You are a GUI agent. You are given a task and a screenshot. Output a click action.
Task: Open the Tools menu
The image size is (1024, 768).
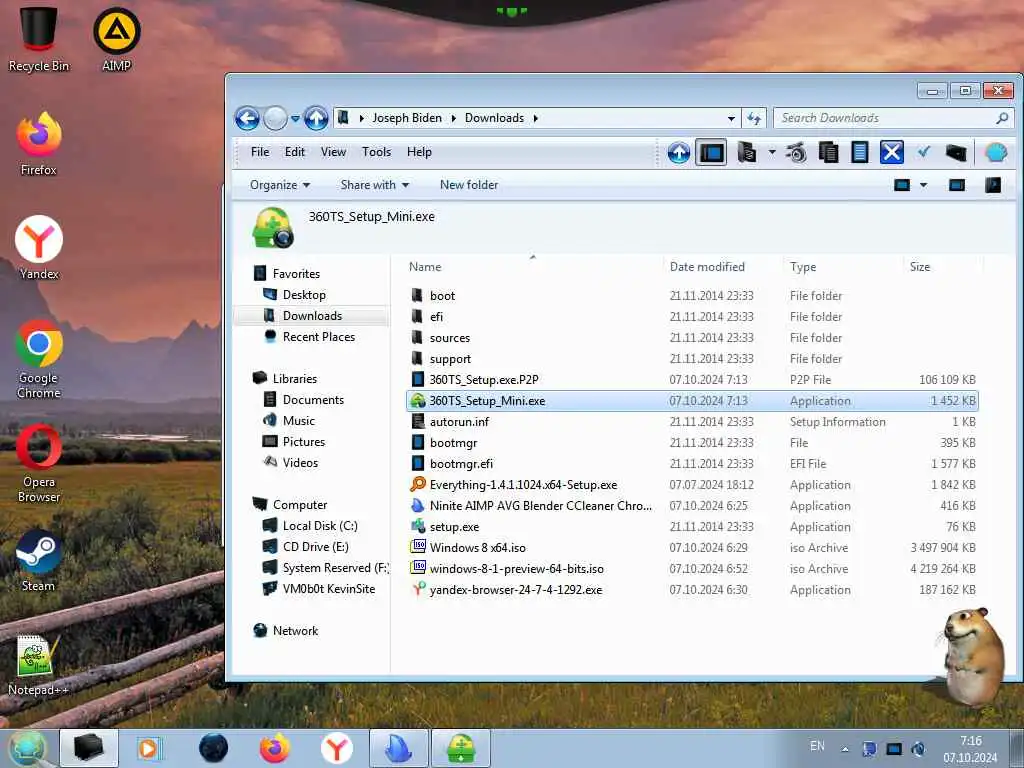click(x=376, y=152)
